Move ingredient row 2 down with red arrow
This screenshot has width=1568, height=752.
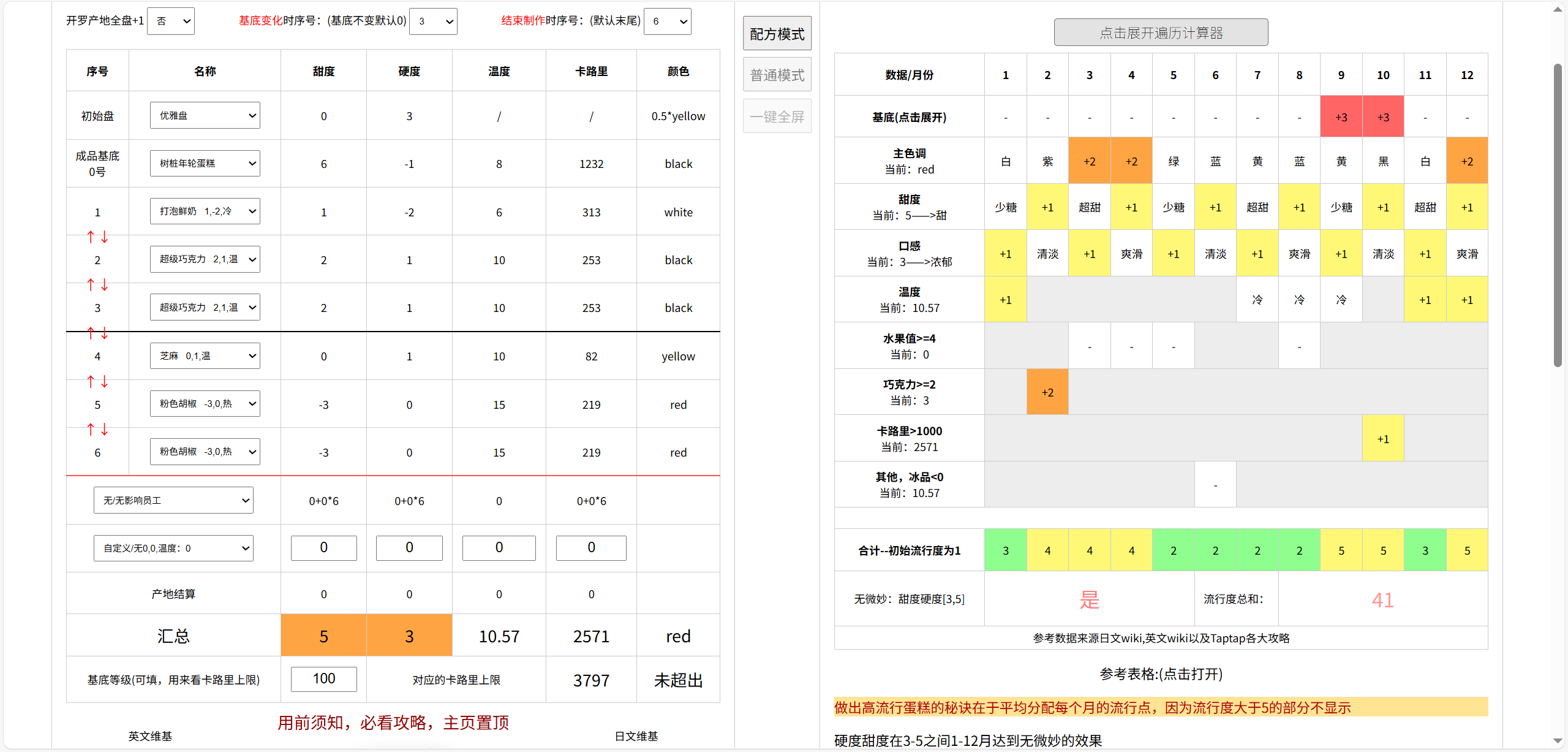(x=105, y=284)
